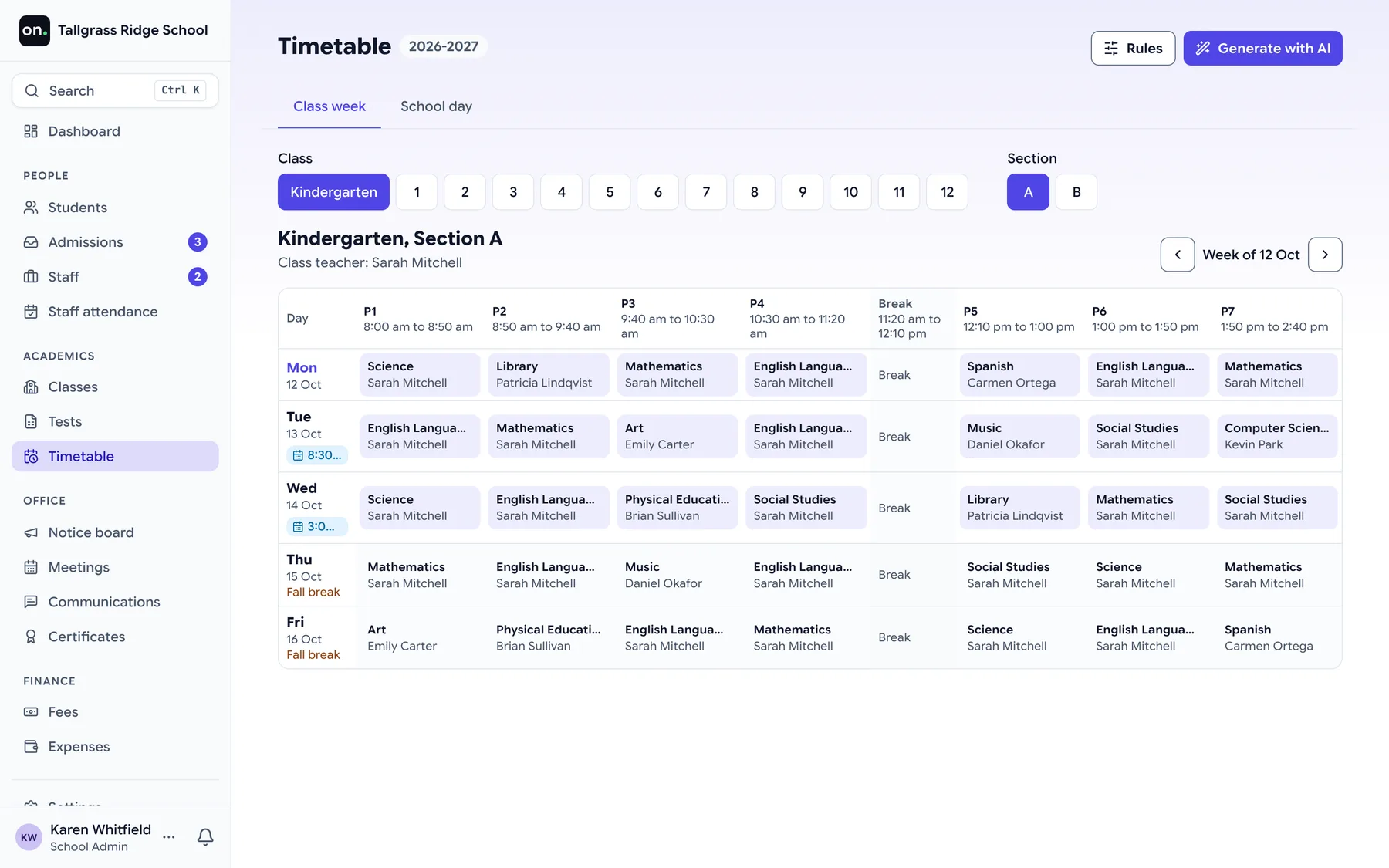The width and height of the screenshot is (1389, 868).
Task: Open the Rules button
Action: click(x=1133, y=49)
